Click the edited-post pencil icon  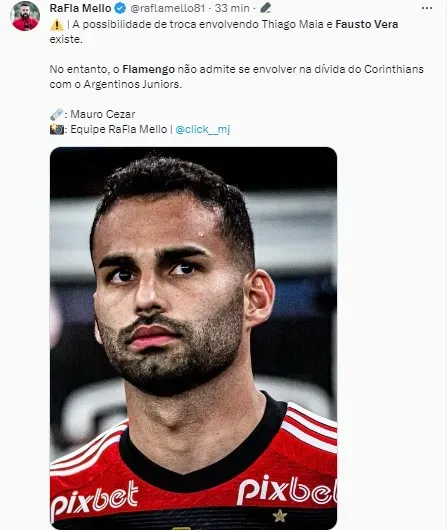click(x=266, y=8)
